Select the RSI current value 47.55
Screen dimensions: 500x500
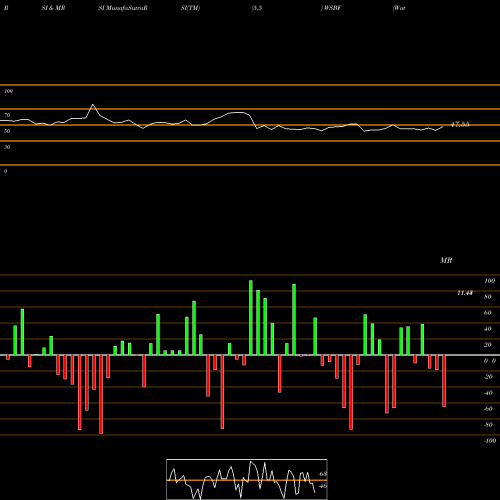pyautogui.click(x=460, y=124)
